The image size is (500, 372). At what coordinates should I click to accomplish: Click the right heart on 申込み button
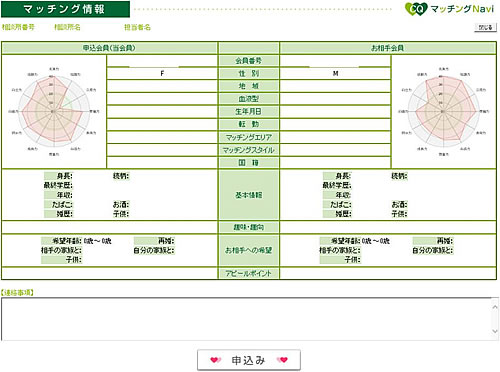click(x=282, y=360)
